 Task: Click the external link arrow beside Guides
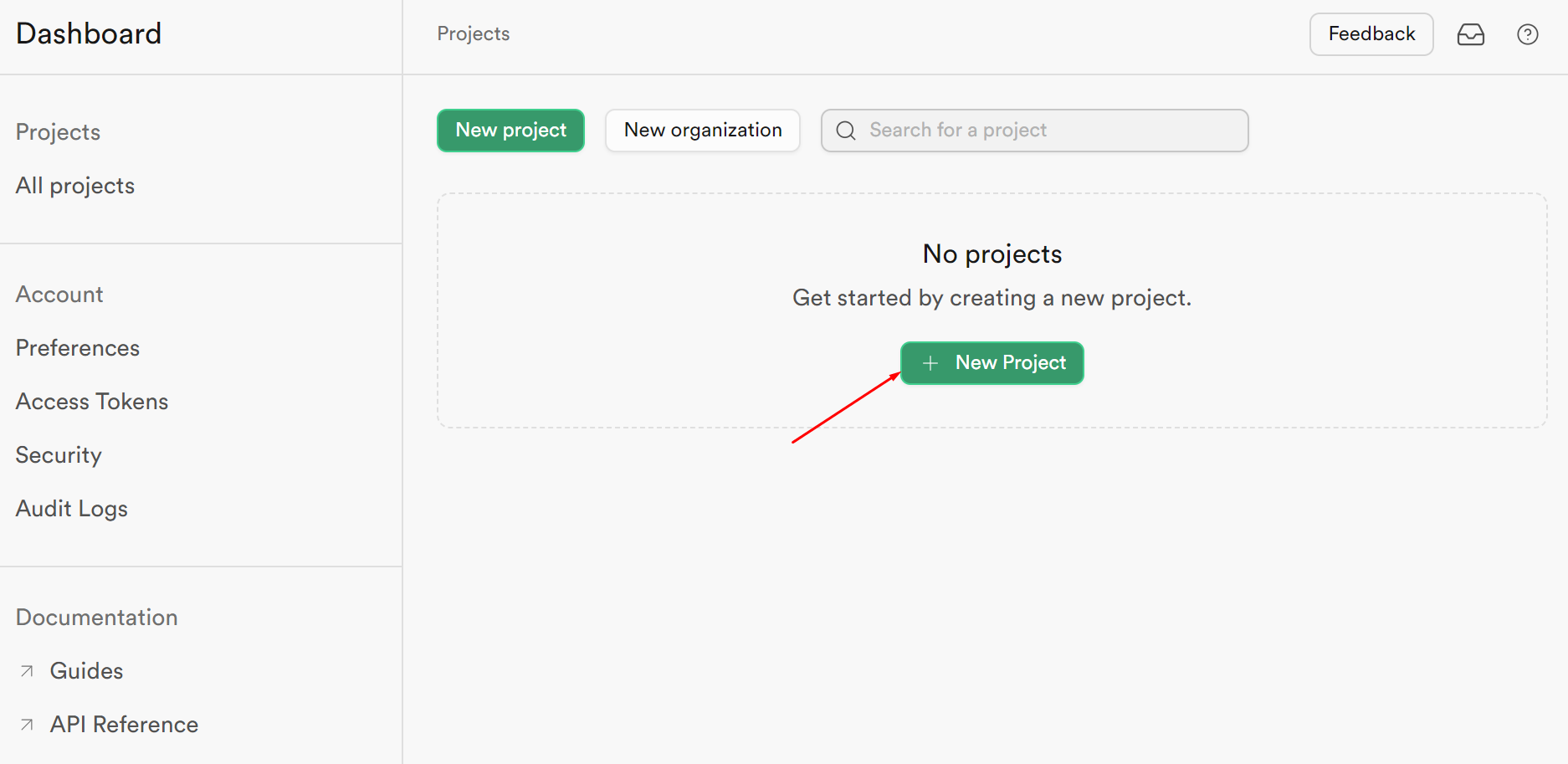click(x=26, y=670)
